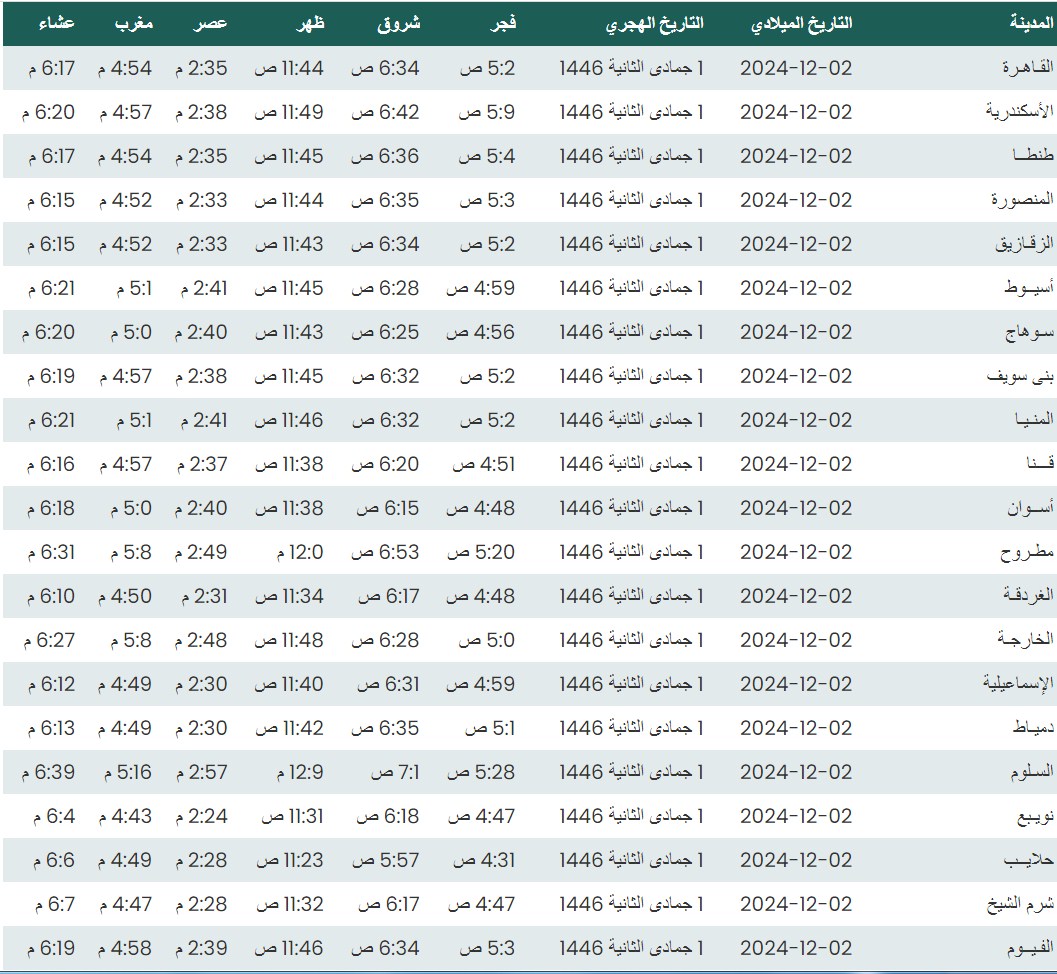This screenshot has height=974, width=1057.
Task: Click the ظهر column header
Action: point(308,24)
